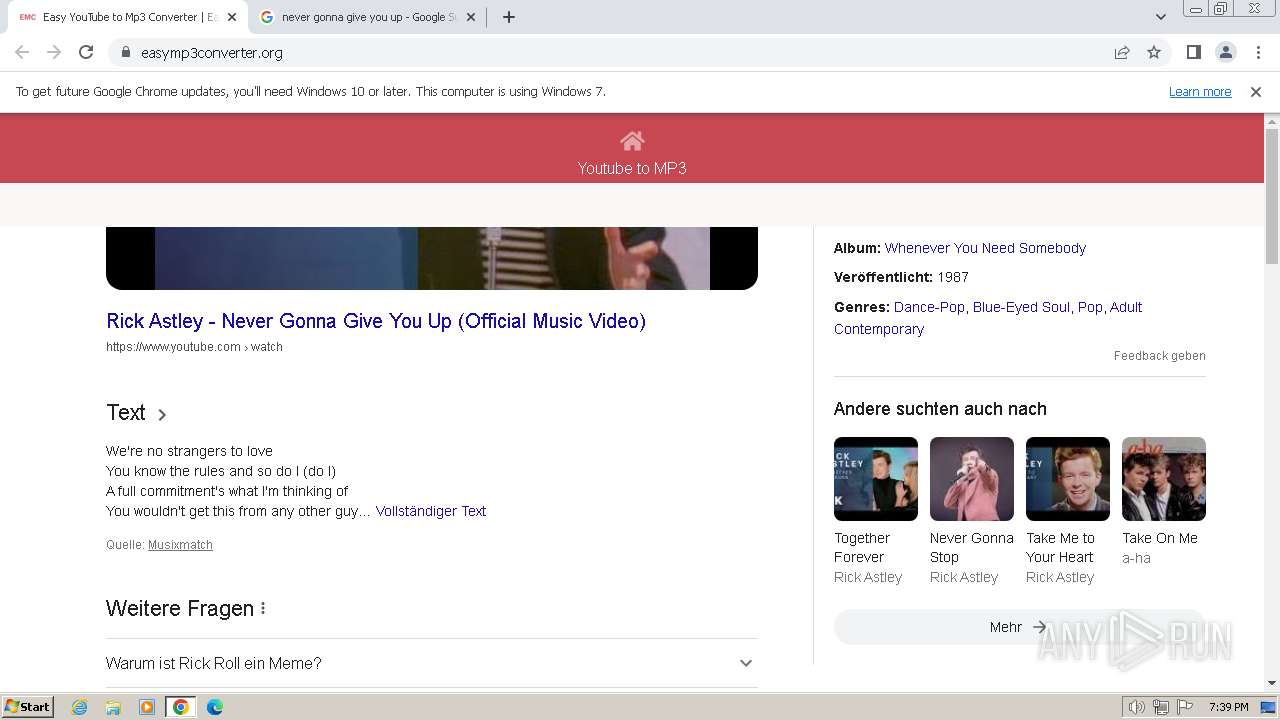Open the side panel icon
Viewport: 1280px width, 720px height.
pos(1193,52)
